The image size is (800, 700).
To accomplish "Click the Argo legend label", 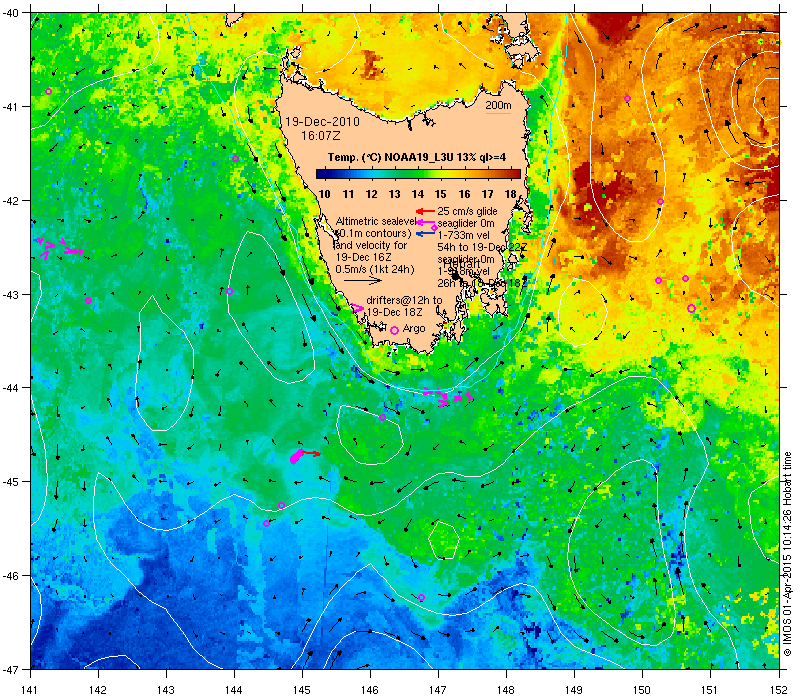I will [x=414, y=329].
